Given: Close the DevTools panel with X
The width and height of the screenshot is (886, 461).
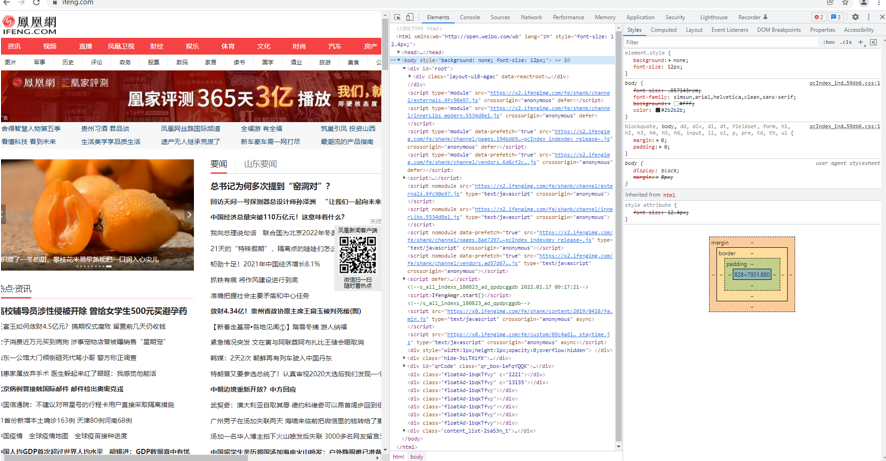Looking at the screenshot, I should tap(881, 18).
